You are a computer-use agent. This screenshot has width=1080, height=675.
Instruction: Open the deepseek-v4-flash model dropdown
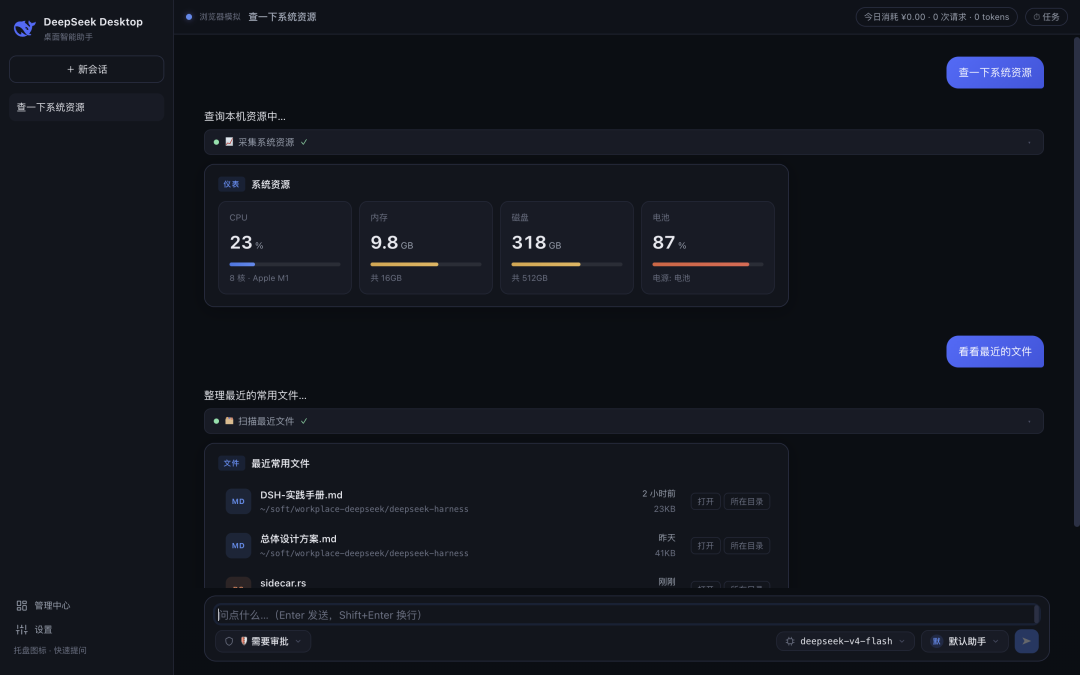(845, 641)
